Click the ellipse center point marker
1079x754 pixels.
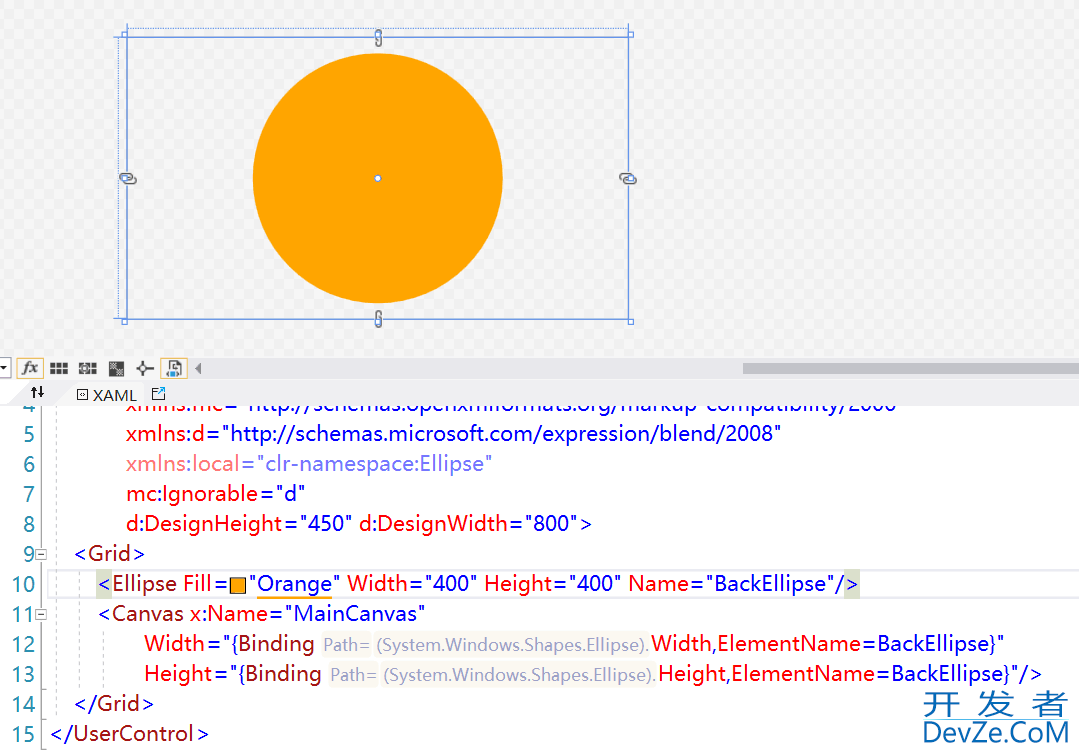point(378,178)
